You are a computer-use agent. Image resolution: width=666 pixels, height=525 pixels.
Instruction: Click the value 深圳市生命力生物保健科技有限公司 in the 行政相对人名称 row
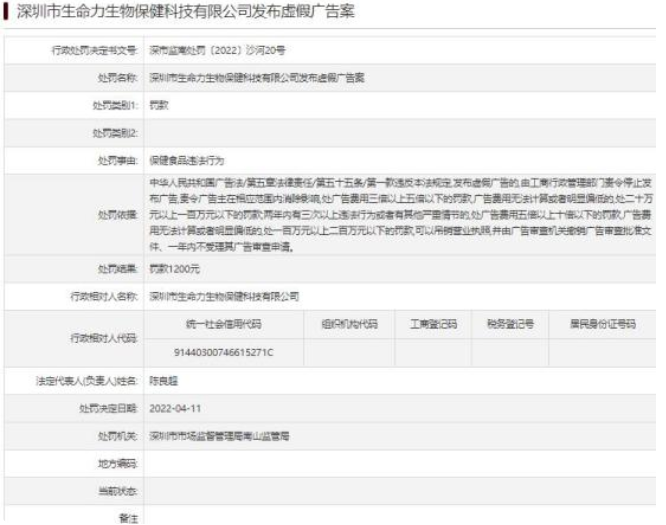coord(224,297)
